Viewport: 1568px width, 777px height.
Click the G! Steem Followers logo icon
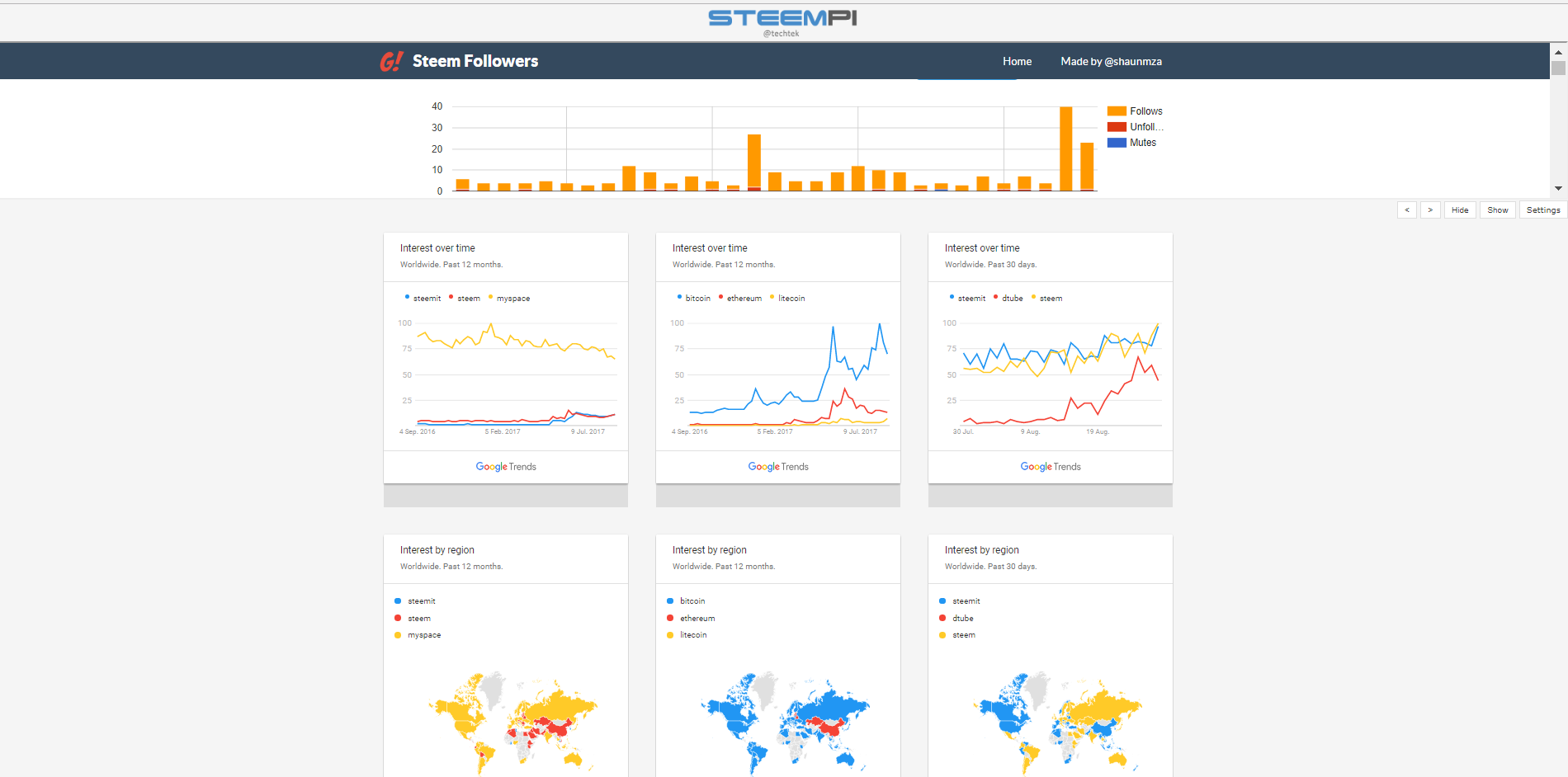point(391,61)
